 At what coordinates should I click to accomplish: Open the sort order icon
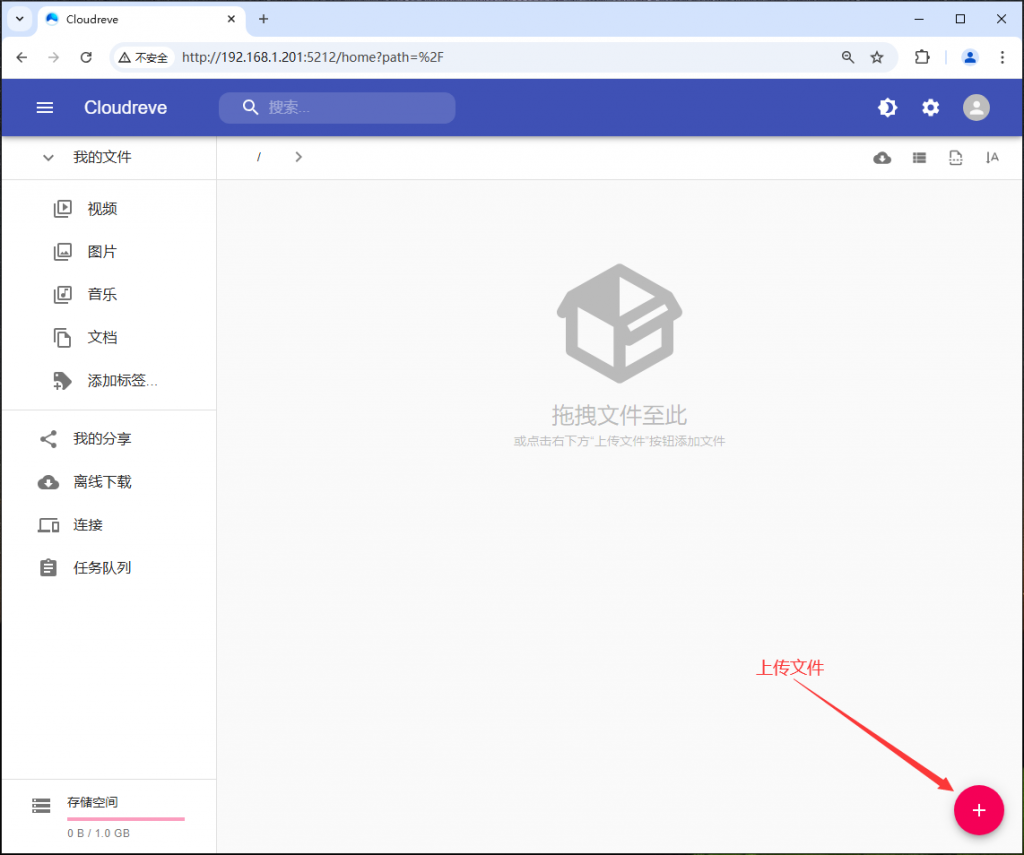pyautogui.click(x=992, y=157)
